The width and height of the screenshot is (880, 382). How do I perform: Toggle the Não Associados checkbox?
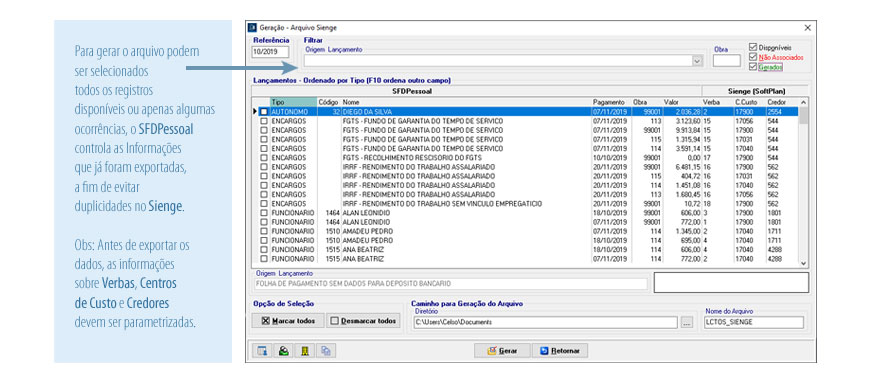point(753,57)
